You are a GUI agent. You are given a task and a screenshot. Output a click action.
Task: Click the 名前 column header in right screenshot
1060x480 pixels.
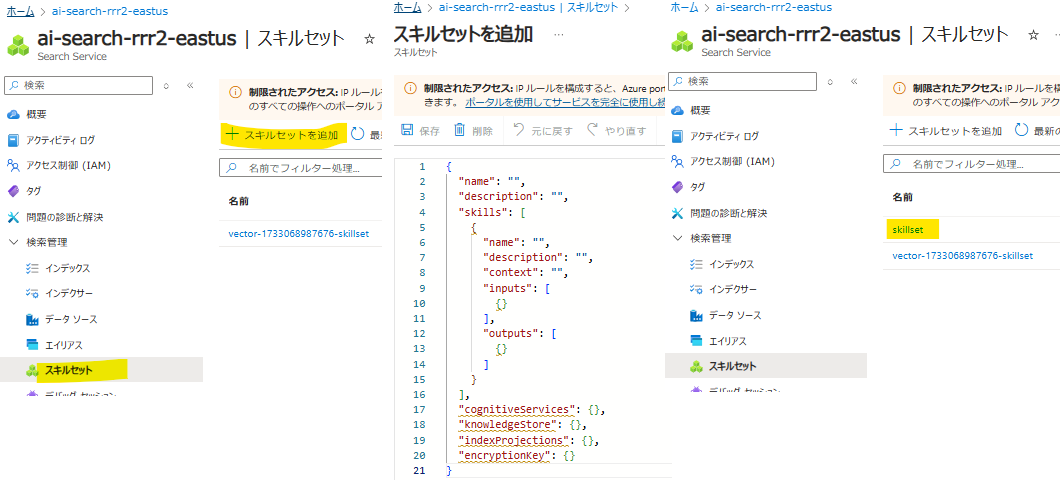pos(902,197)
